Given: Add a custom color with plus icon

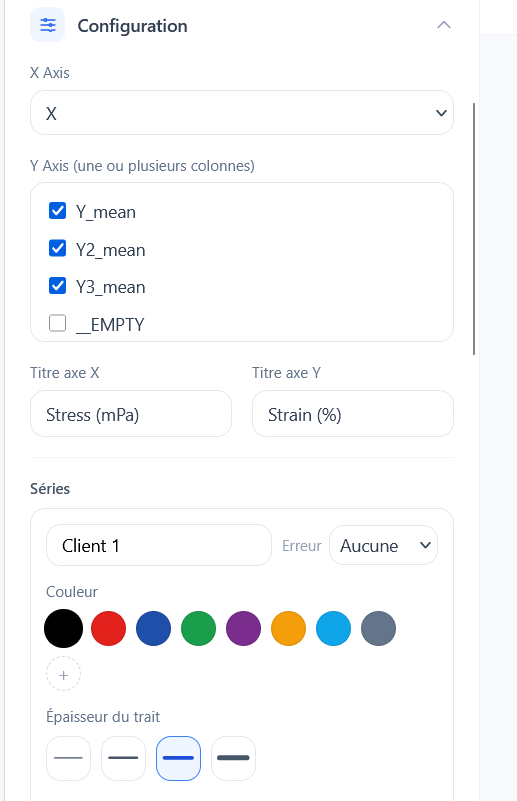Looking at the screenshot, I should tap(63, 674).
